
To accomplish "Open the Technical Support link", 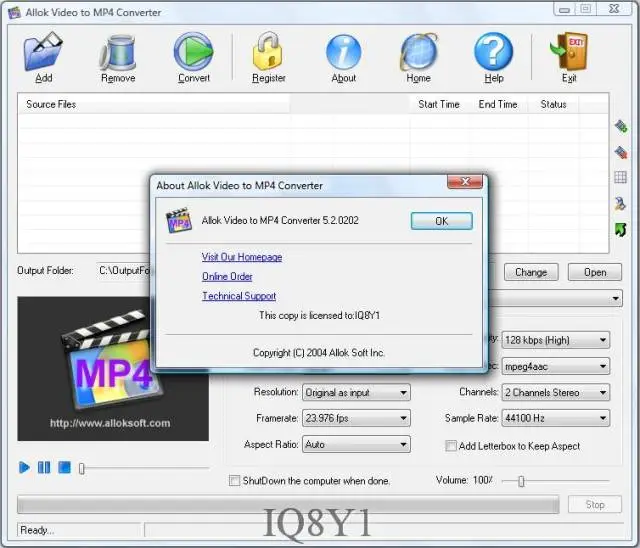I will pos(239,296).
